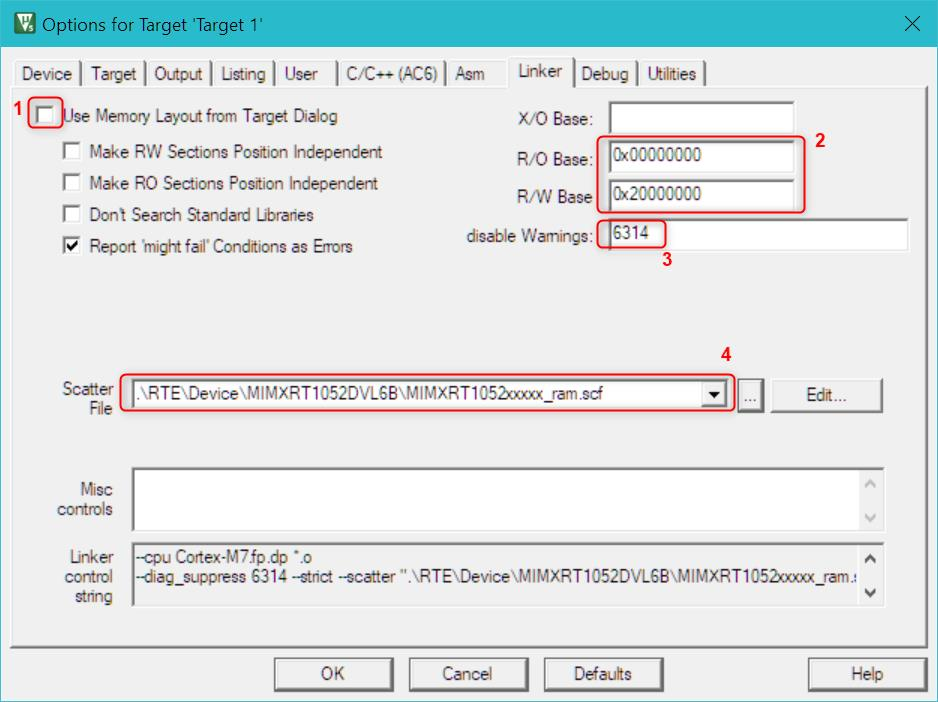Check Make RO Sections Position Independent
This screenshot has width=938, height=702.
pyautogui.click(x=72, y=182)
